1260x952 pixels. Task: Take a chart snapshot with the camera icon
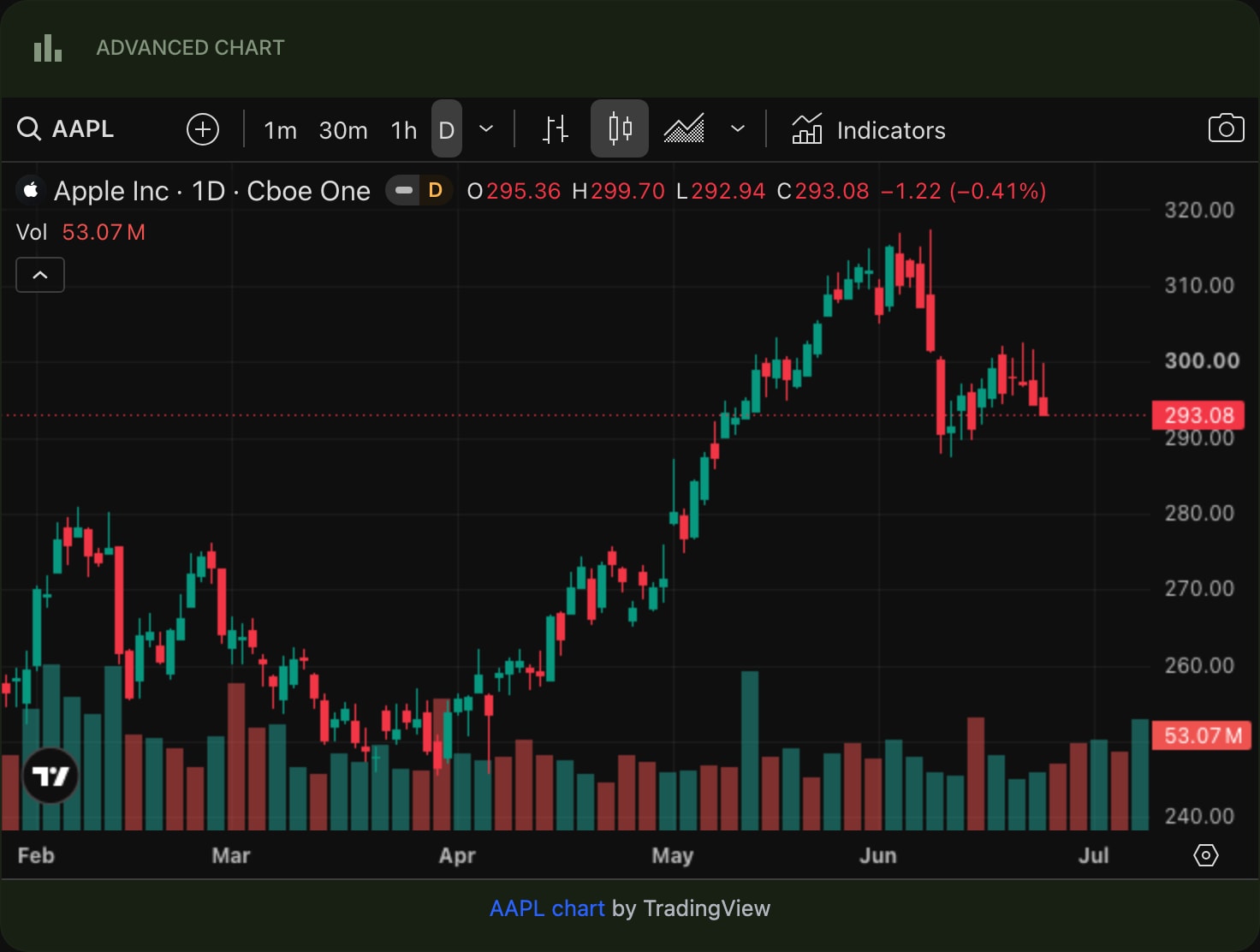pyautogui.click(x=1226, y=128)
